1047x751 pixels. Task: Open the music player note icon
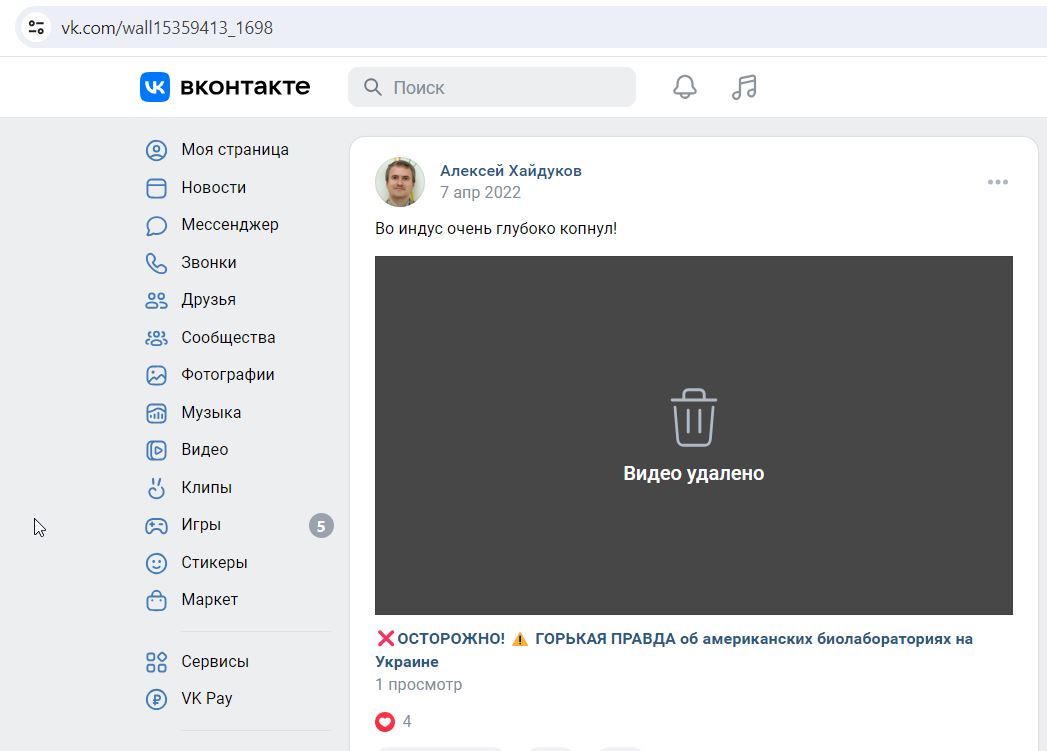point(744,87)
